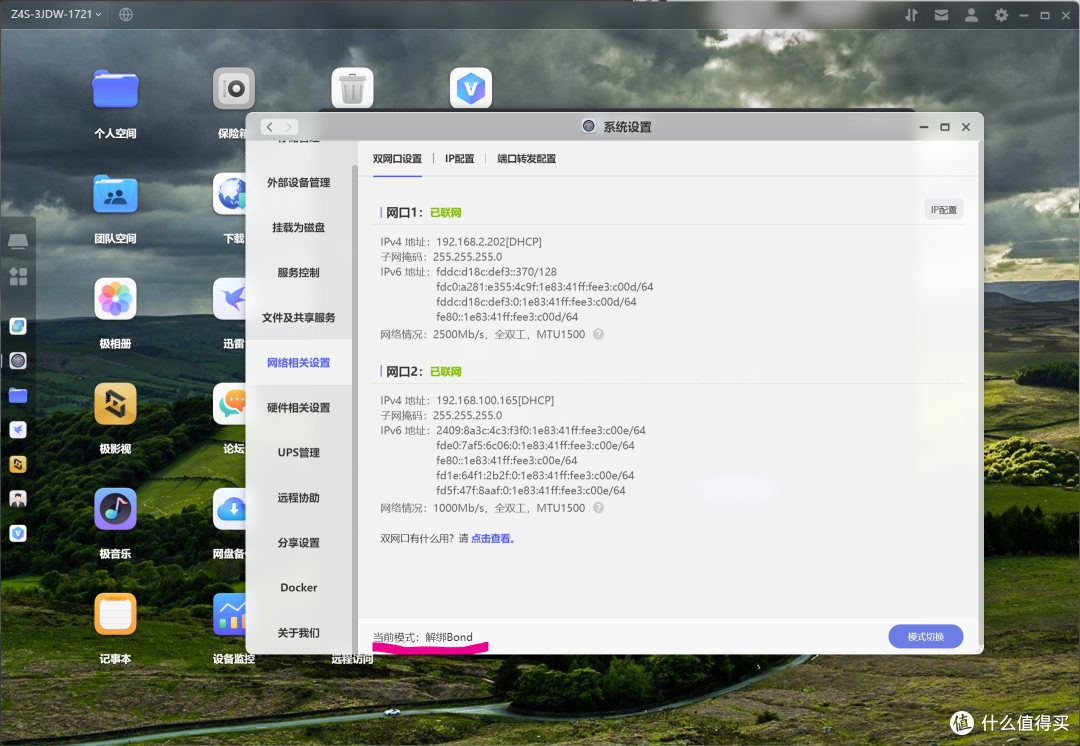Open the 网盘备份 cloud backup icon
The image size is (1080, 746).
pyautogui.click(x=230, y=509)
